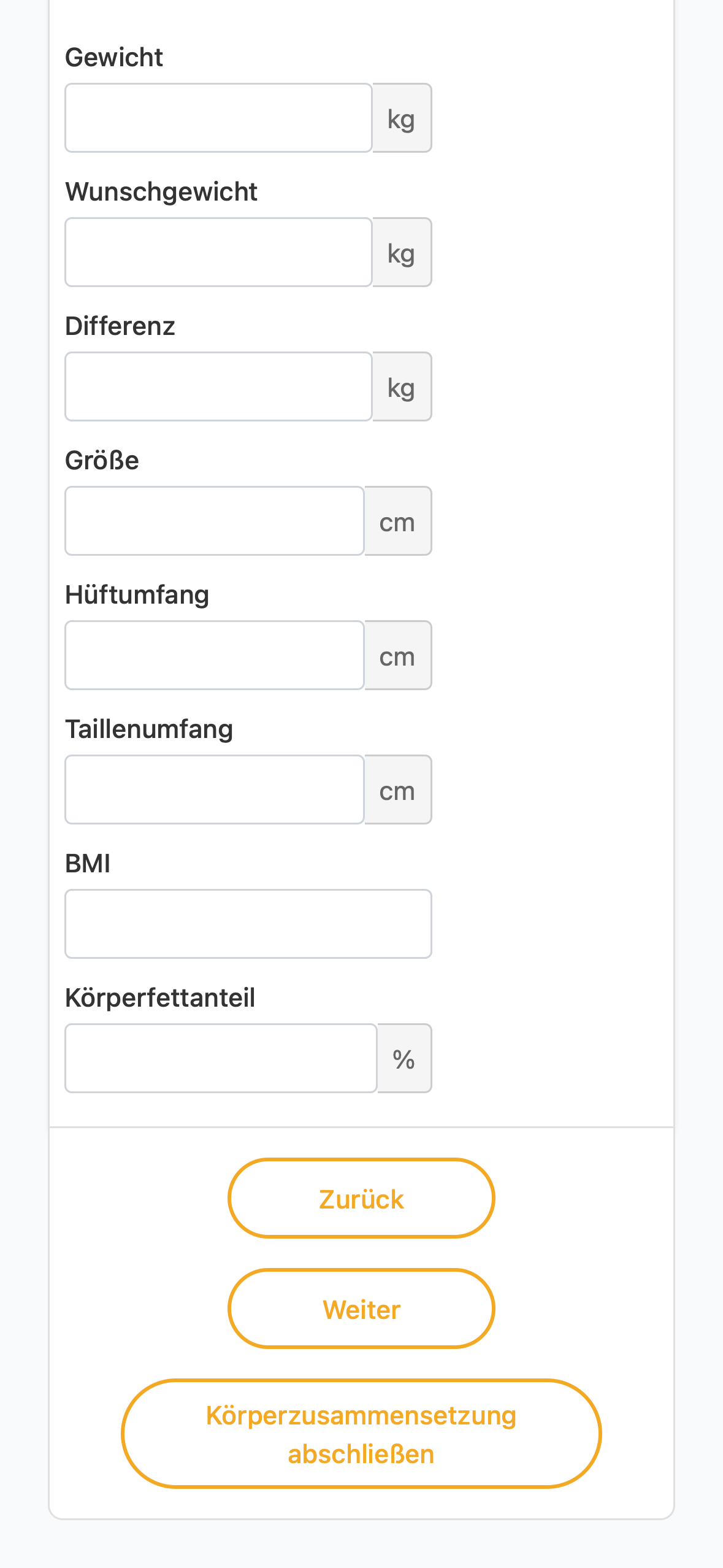
Task: Click Körperzusammensetzung abschließen button
Action: click(361, 1434)
